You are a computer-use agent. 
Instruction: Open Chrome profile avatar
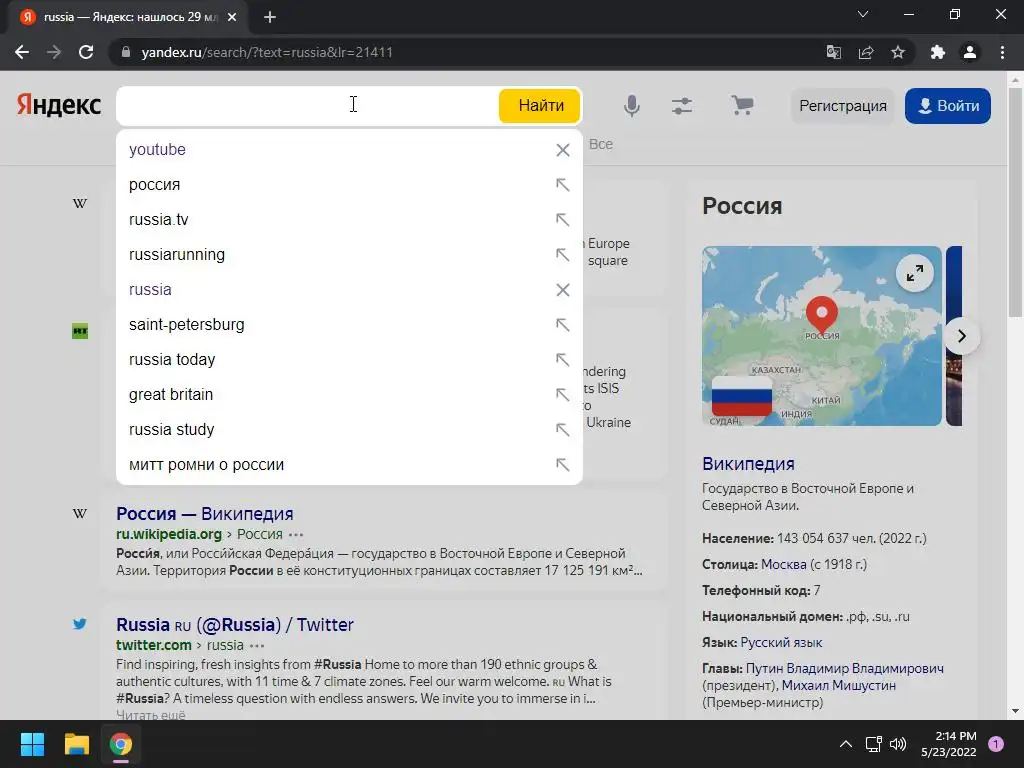click(970, 52)
